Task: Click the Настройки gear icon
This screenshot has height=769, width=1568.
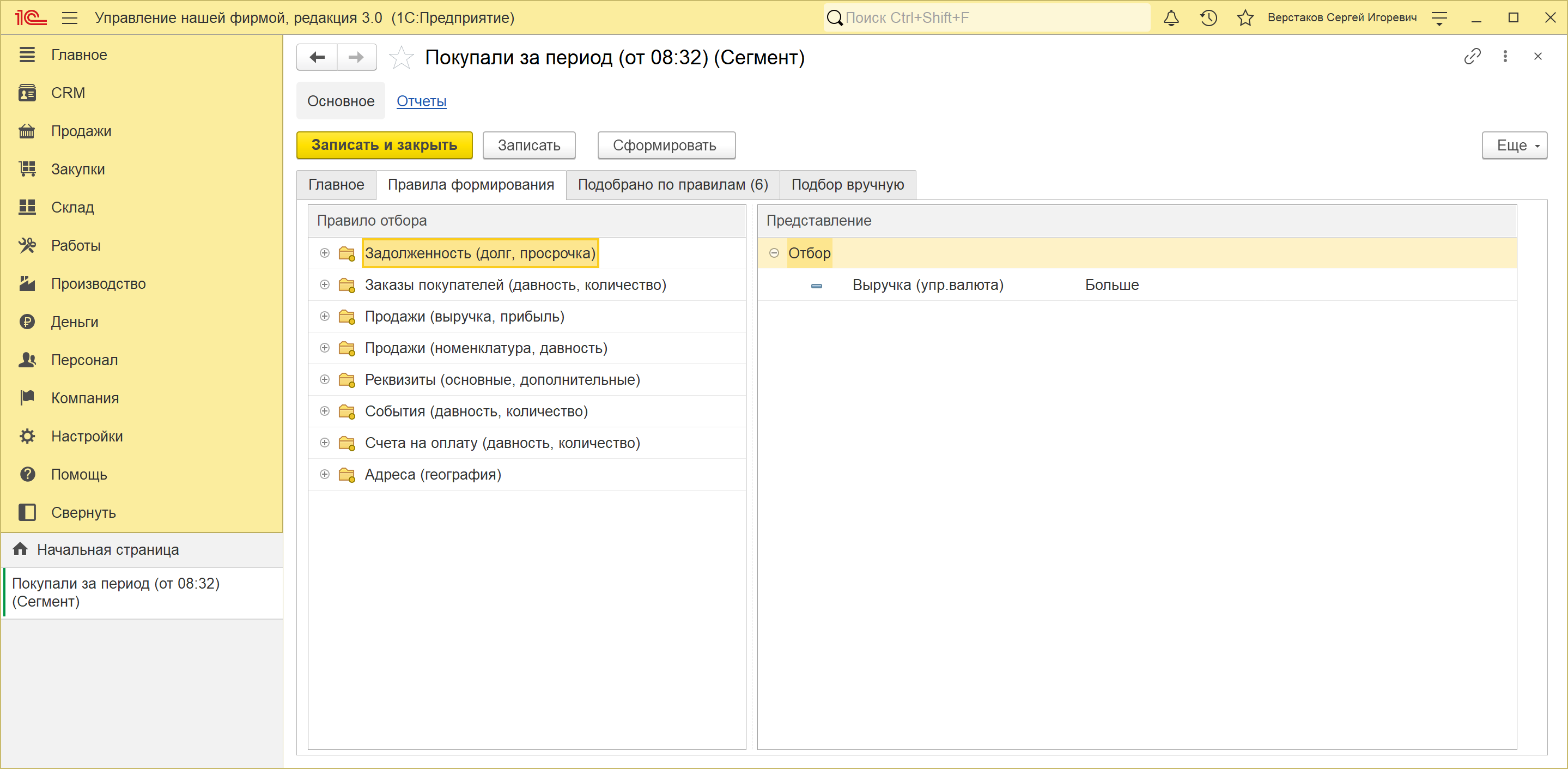Action: click(27, 437)
